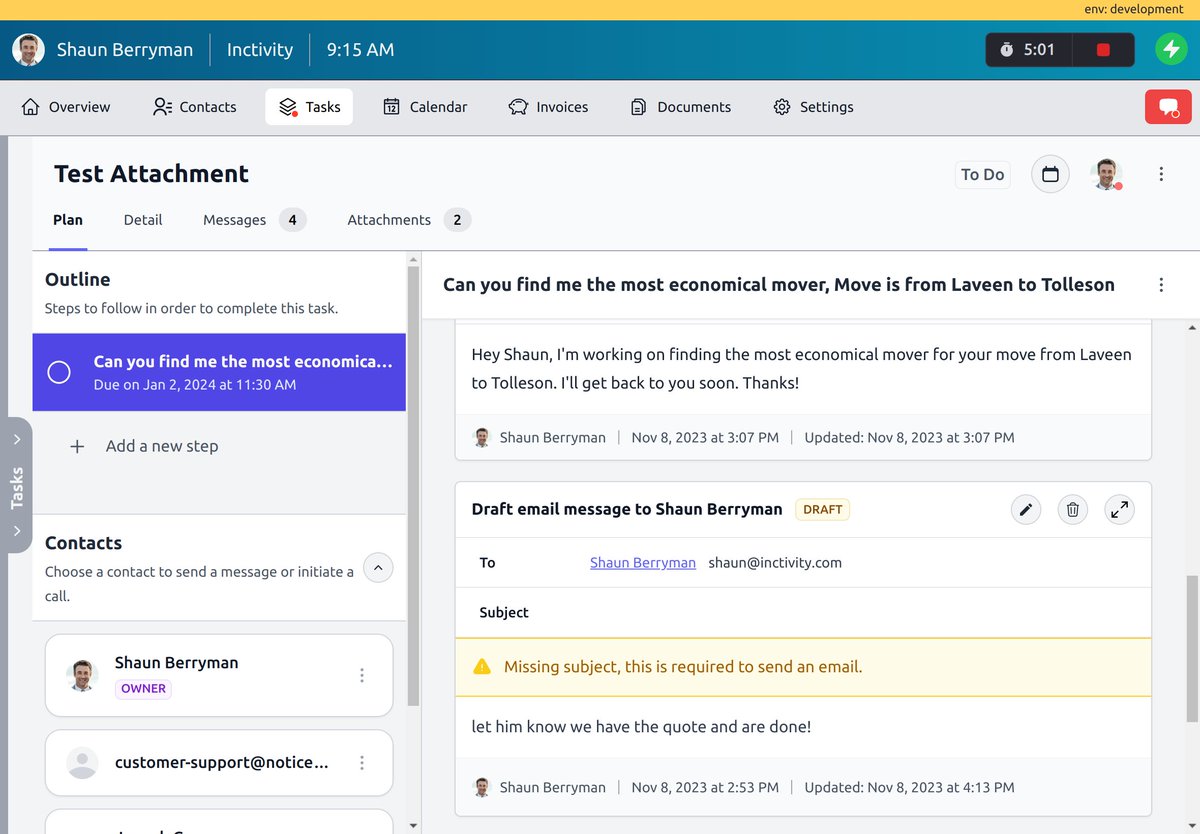The image size is (1200, 834).
Task: Open the To Do status dropdown
Action: tap(982, 175)
